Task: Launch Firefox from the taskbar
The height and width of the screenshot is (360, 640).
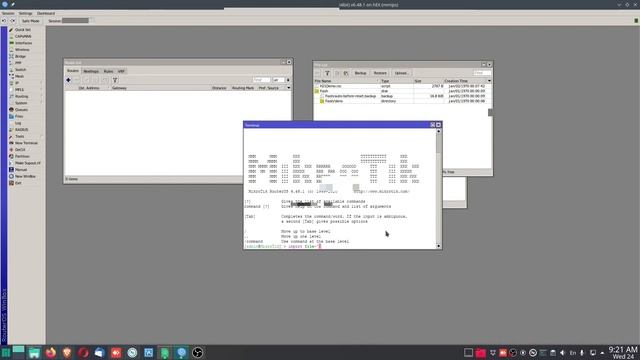Action: tap(51, 352)
